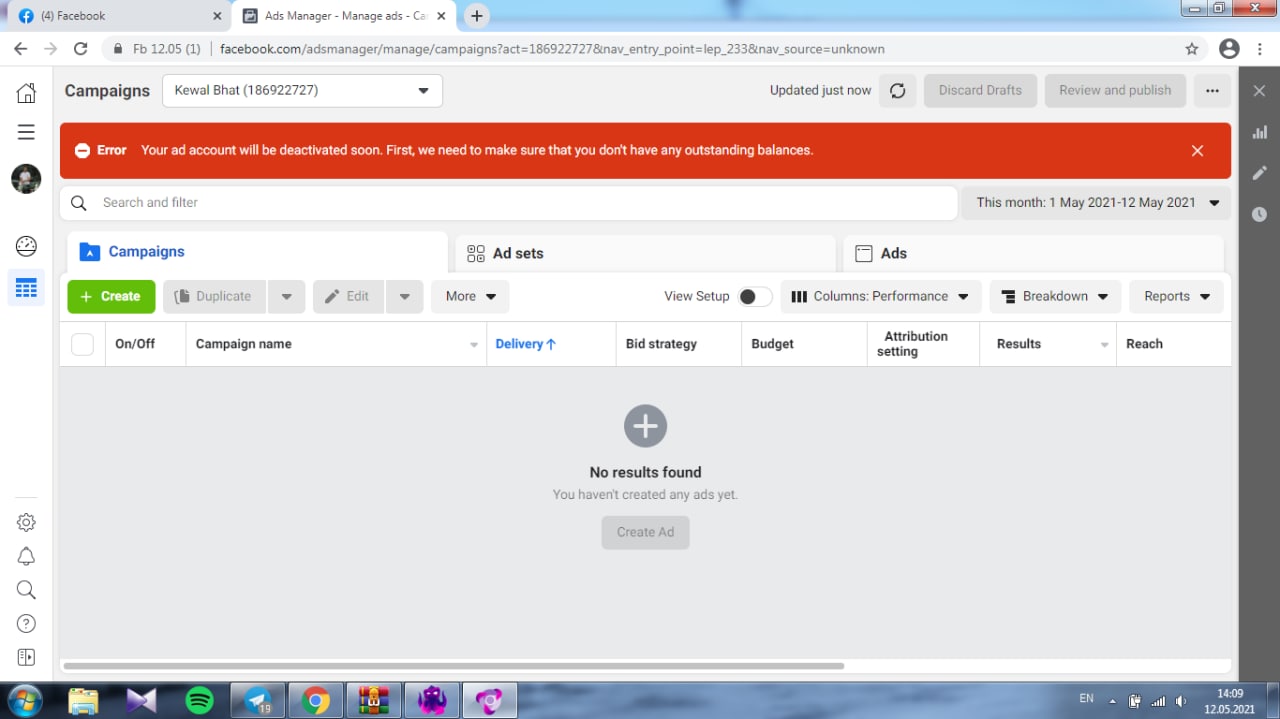Viewport: 1280px width, 719px height.
Task: Click the Attribution setting column header
Action: click(x=912, y=344)
